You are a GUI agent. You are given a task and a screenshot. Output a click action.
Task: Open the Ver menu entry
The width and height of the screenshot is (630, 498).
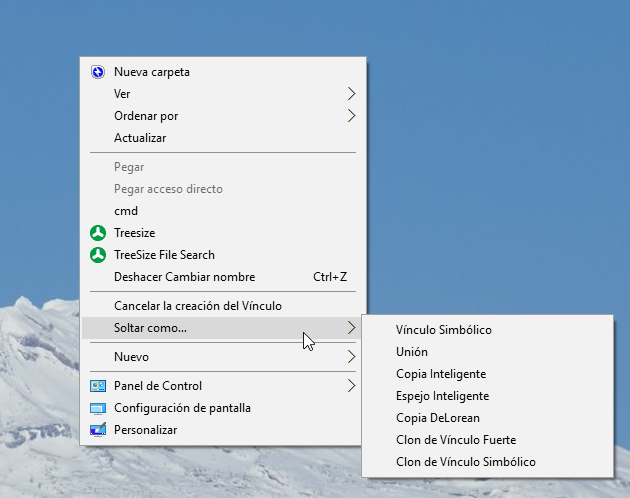[x=223, y=94]
